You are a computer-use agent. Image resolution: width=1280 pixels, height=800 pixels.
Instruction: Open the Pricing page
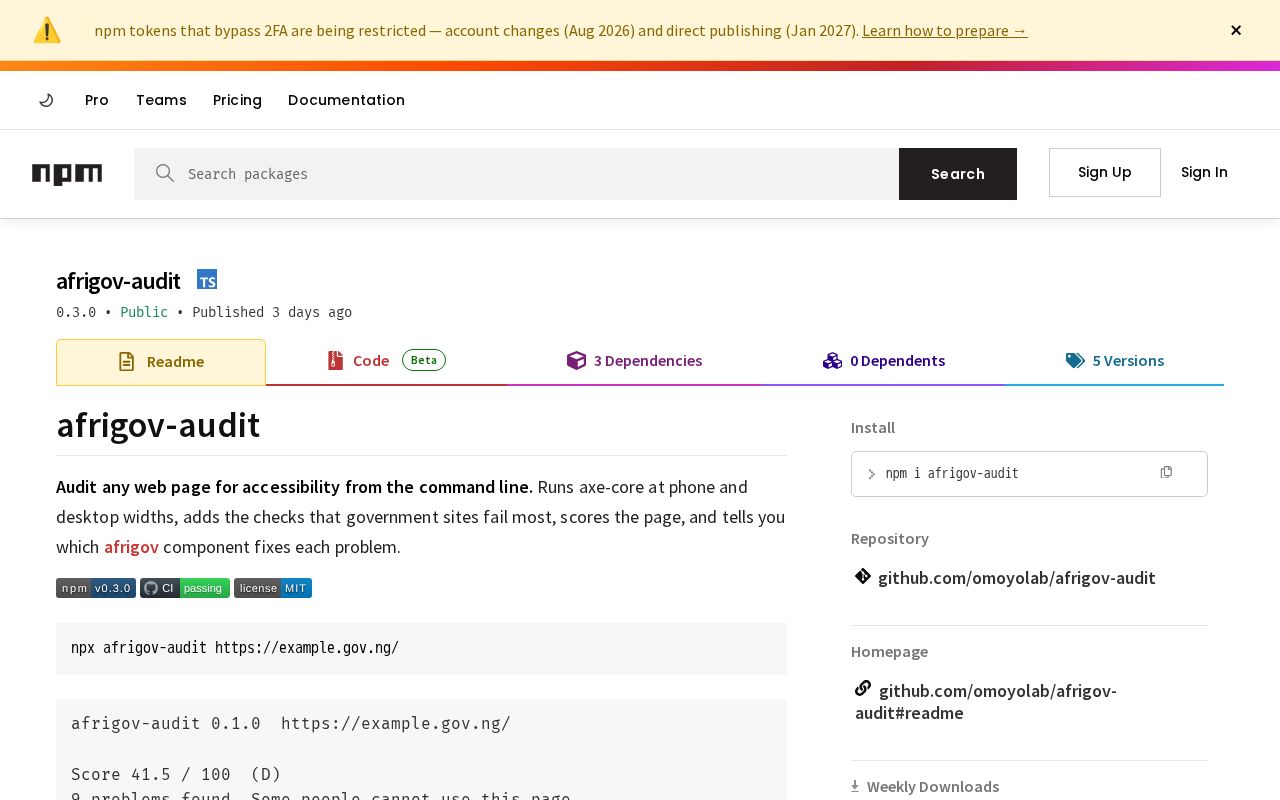click(237, 100)
